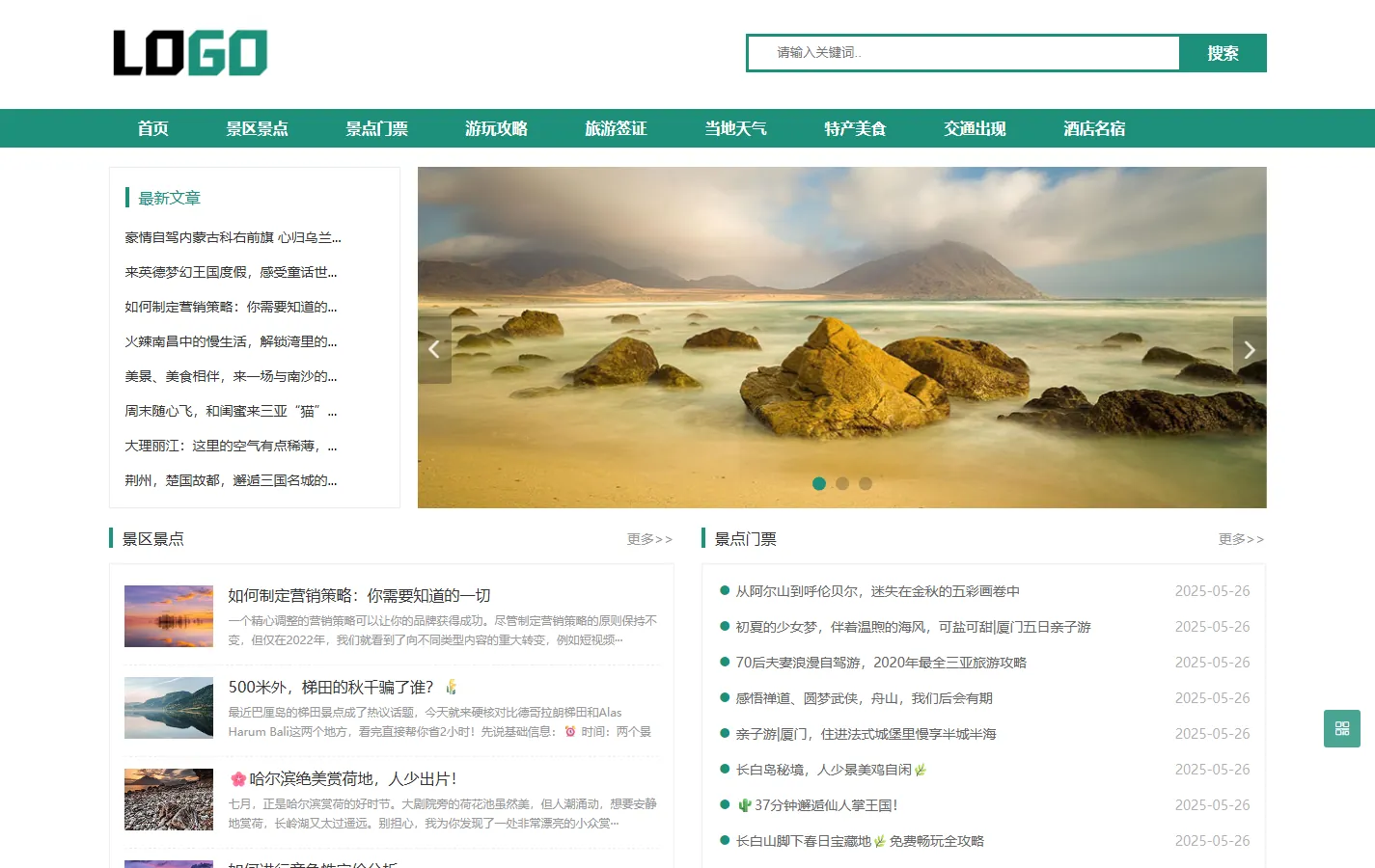
Task: Open the floating QR code icon
Action: click(1342, 728)
